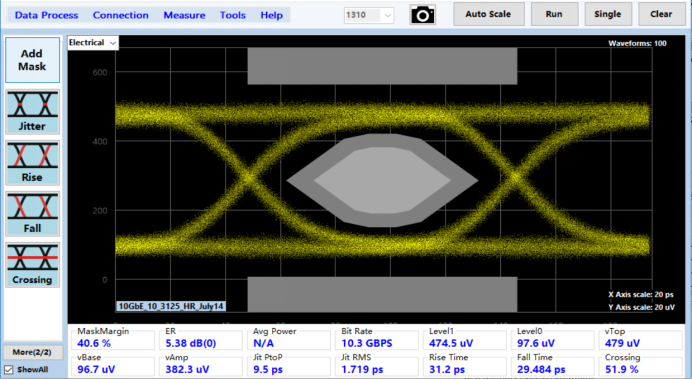
Task: Click the 10GbE_10_3125_HR_July14 mask label
Action: [171, 306]
